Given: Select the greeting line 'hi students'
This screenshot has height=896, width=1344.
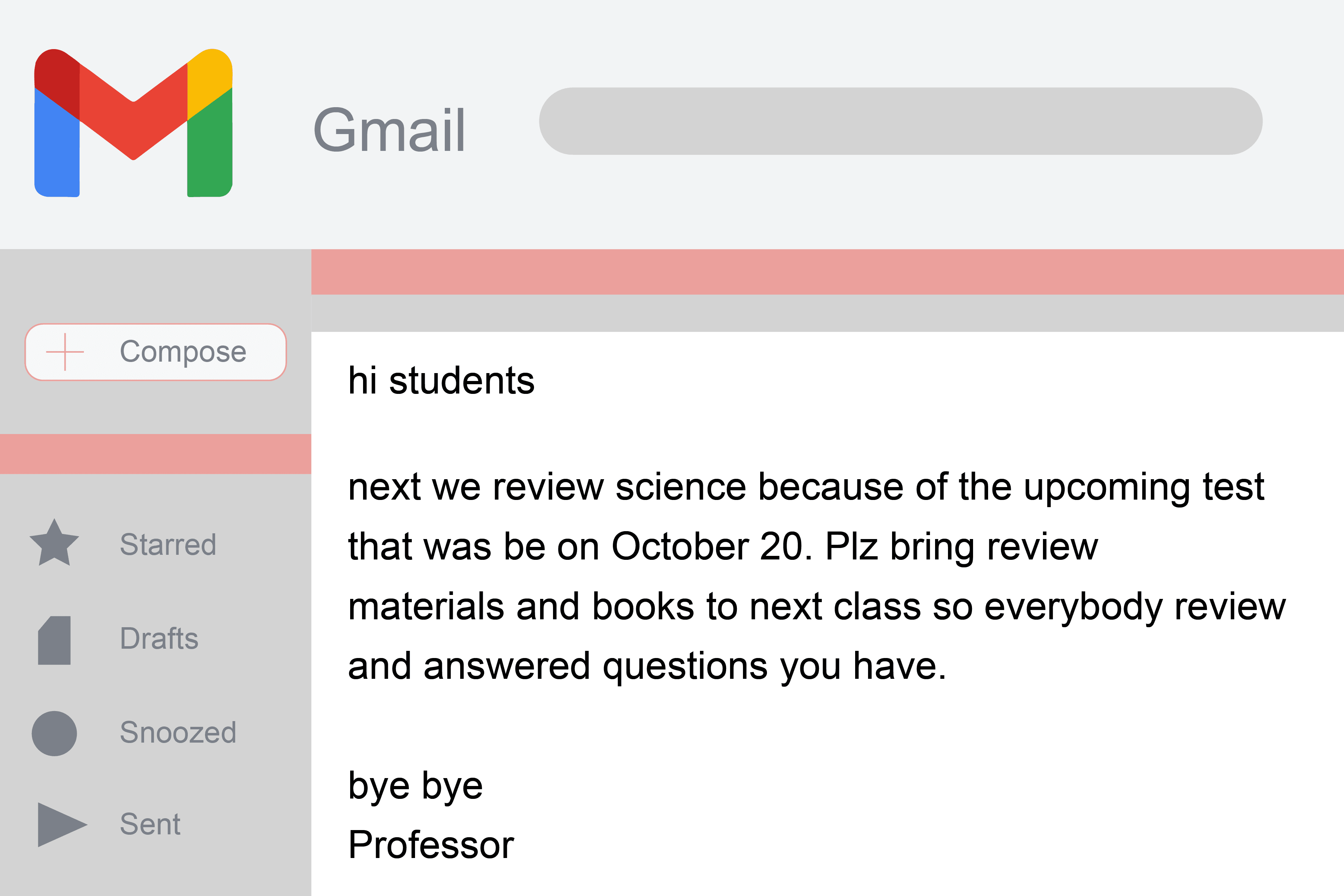Looking at the screenshot, I should tap(442, 381).
